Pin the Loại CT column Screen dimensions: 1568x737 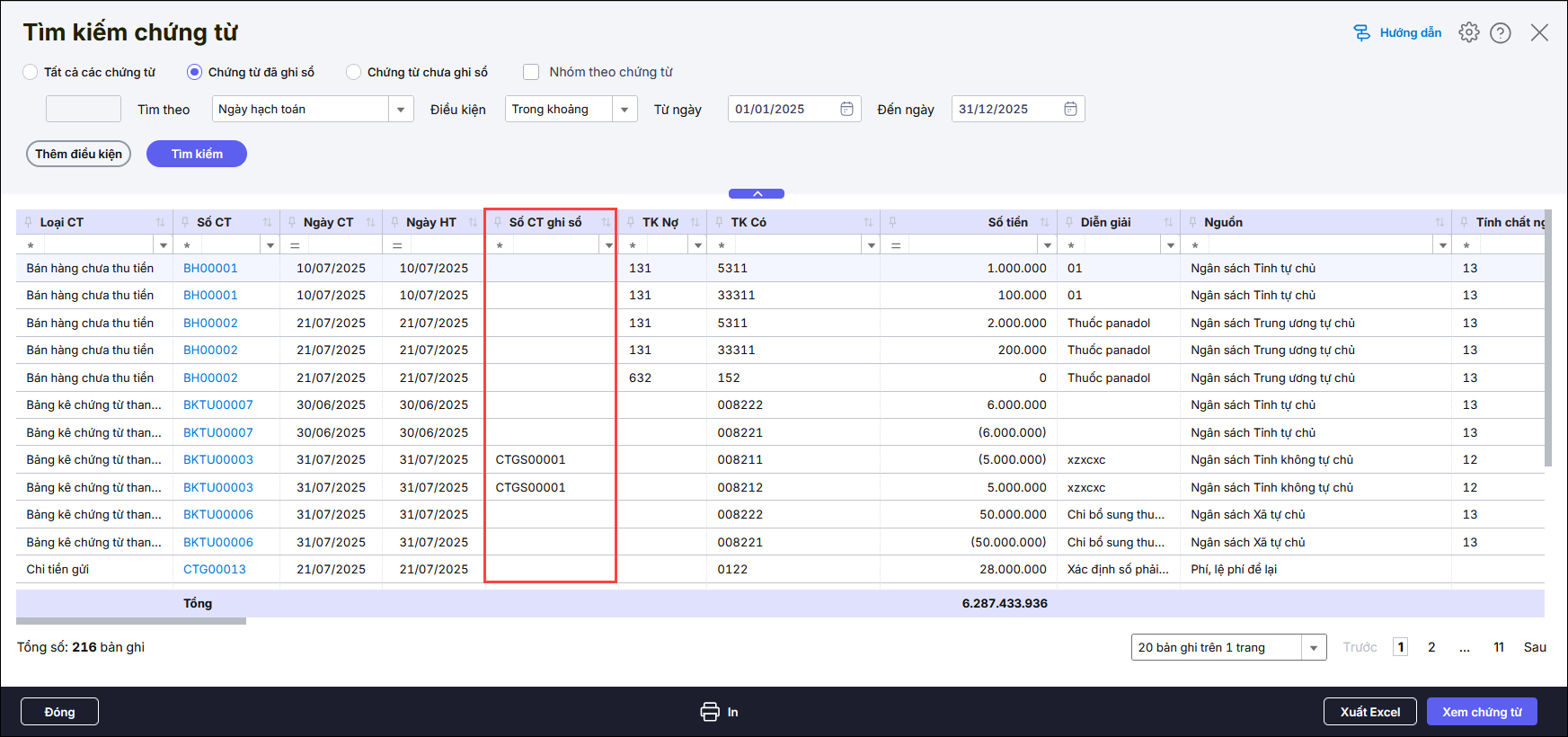click(x=29, y=222)
